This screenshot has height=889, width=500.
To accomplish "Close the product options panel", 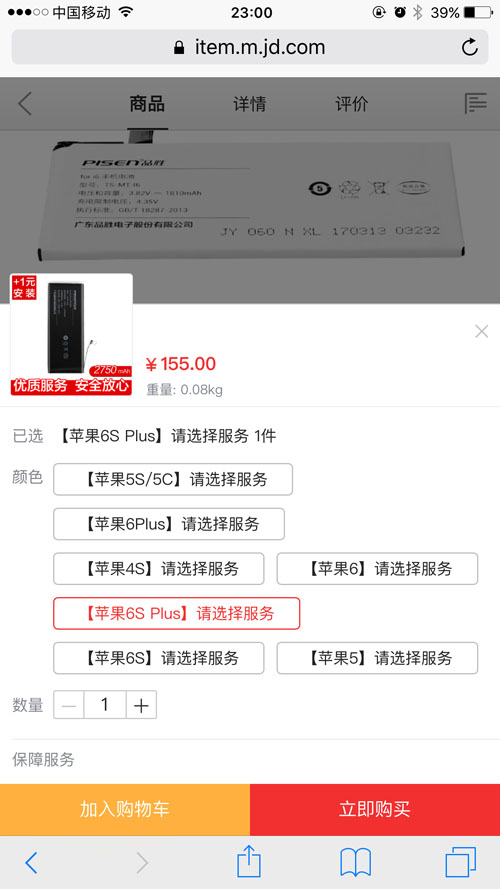I will click(x=481, y=331).
